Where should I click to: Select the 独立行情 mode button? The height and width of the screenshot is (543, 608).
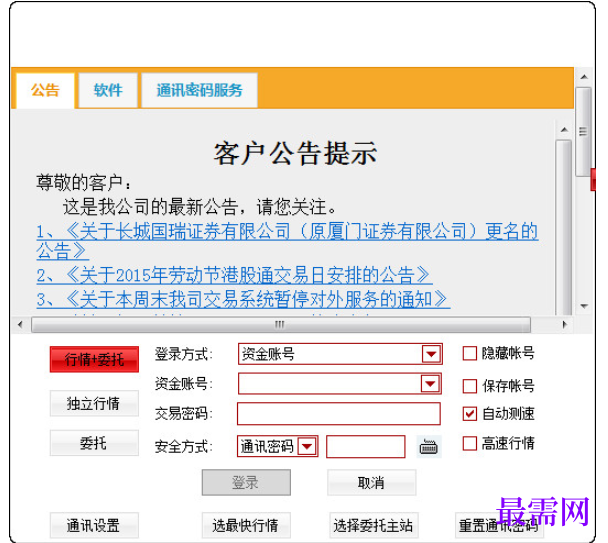[94, 403]
